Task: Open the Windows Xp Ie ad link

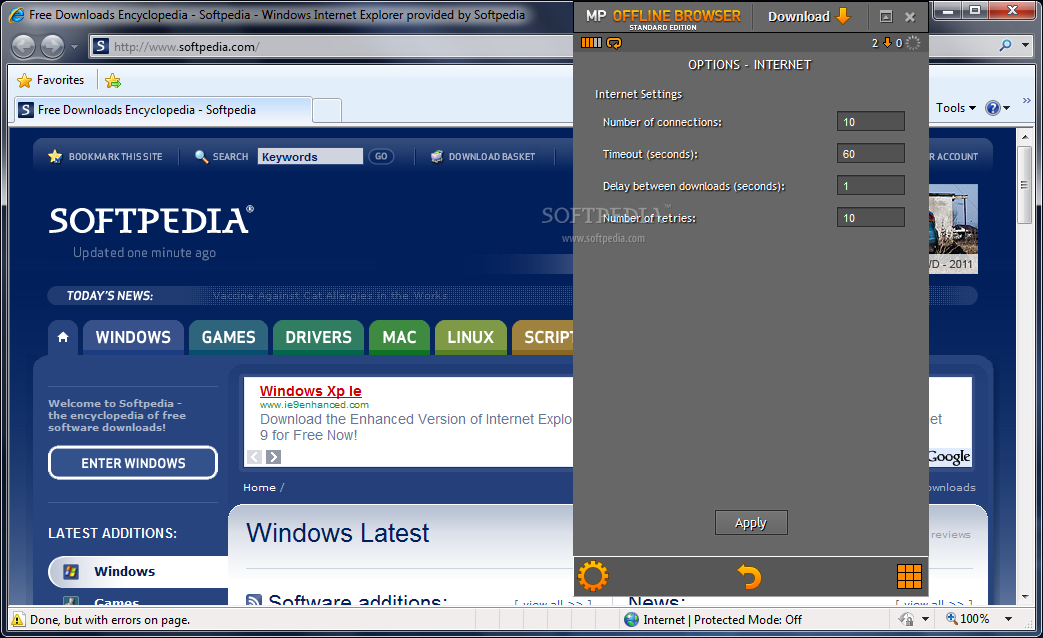Action: pos(311,391)
